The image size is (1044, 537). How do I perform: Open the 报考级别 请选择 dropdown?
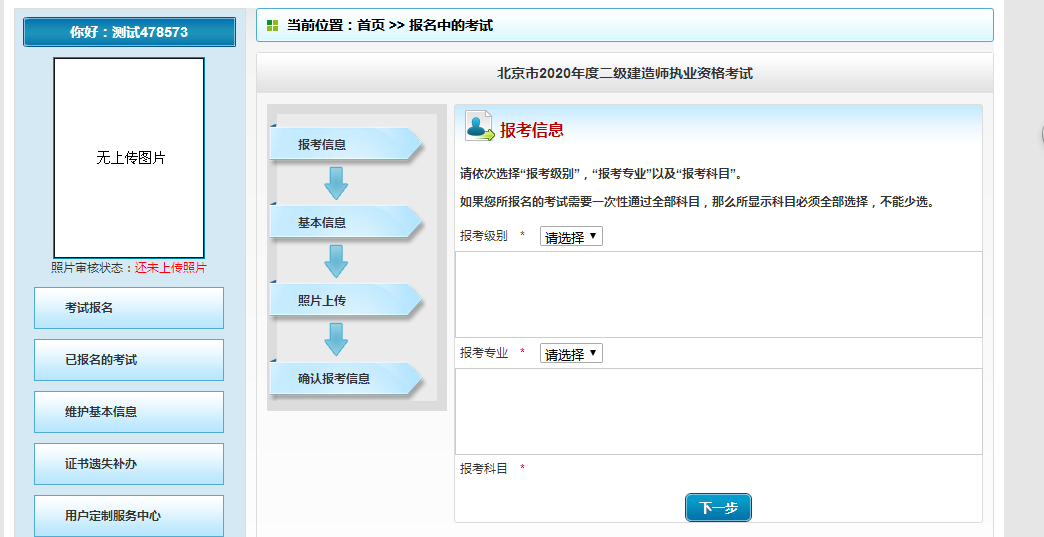click(x=571, y=237)
